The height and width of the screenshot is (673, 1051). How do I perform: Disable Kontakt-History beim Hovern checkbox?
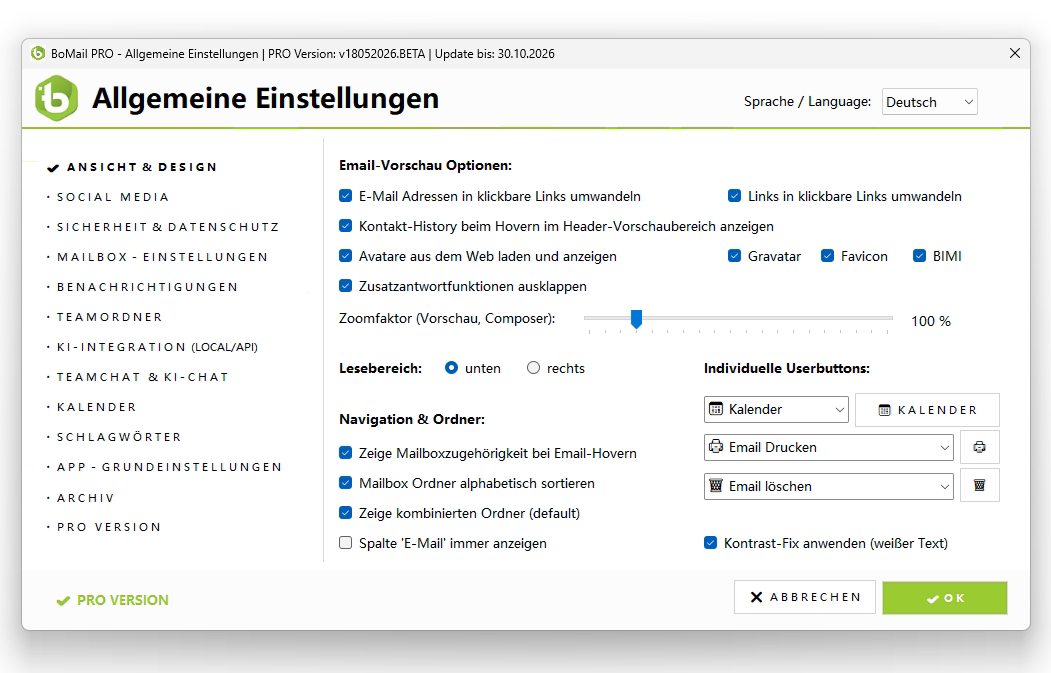[345, 226]
